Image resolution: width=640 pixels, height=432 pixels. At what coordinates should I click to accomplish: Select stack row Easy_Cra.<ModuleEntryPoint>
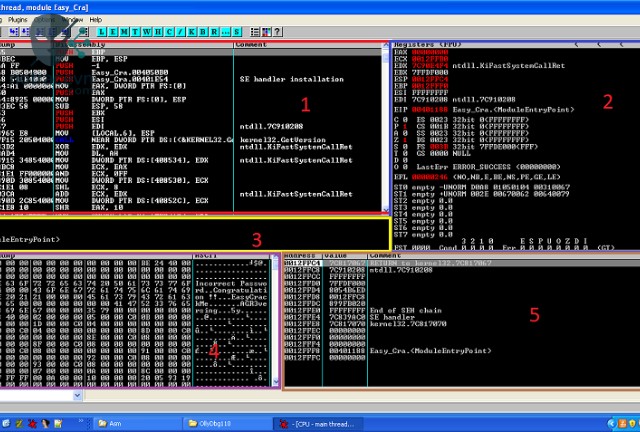pos(430,351)
